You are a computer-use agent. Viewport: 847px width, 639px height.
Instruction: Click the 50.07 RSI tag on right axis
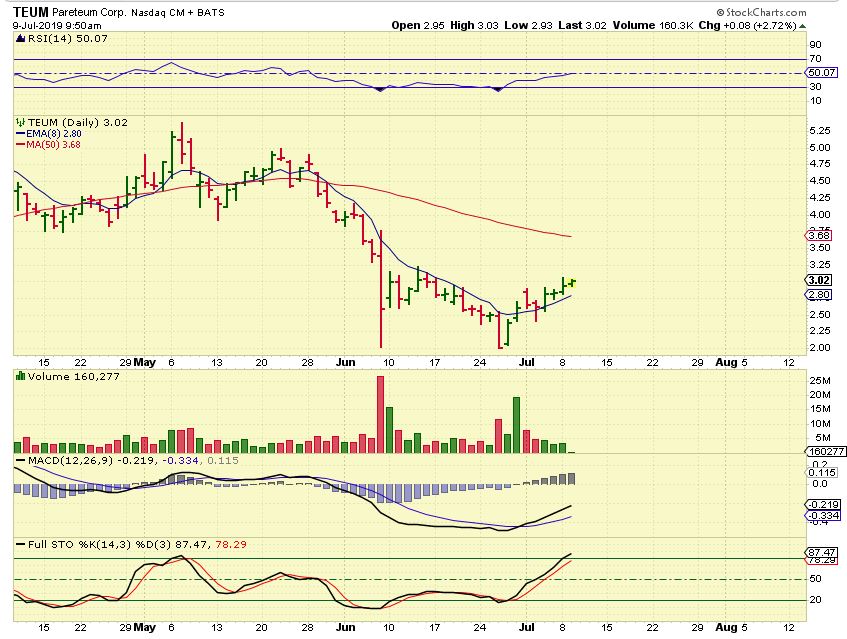pos(821,72)
